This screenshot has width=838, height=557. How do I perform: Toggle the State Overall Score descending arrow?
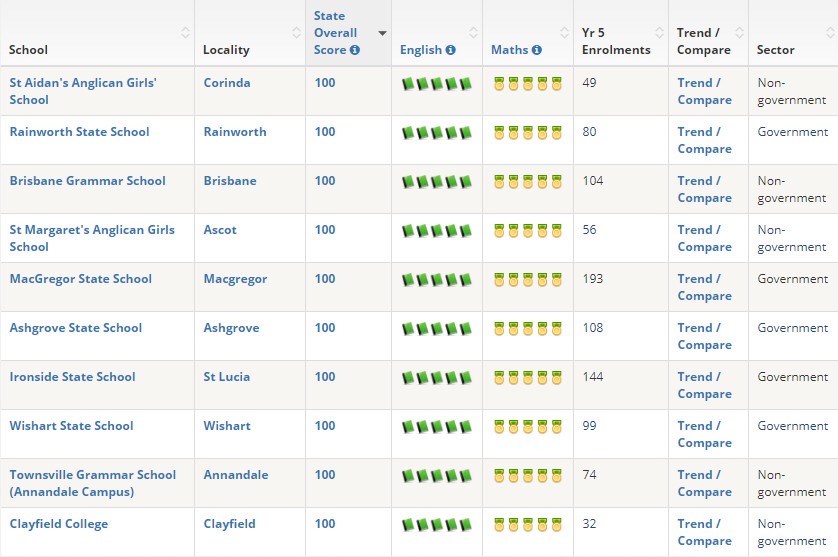point(382,33)
